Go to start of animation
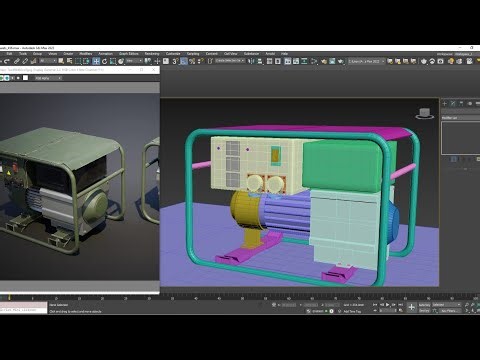The height and width of the screenshot is (360, 480). [x=375, y=305]
